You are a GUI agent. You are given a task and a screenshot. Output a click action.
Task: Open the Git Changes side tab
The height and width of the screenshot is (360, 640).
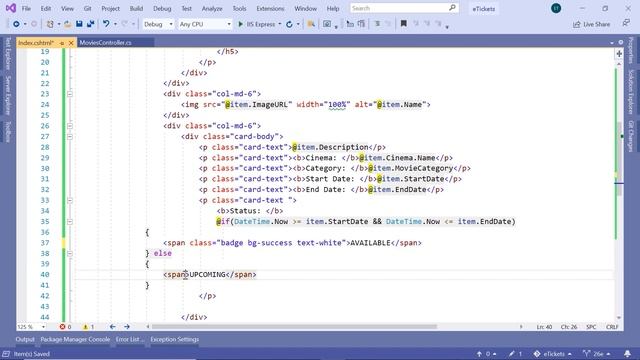(x=631, y=136)
